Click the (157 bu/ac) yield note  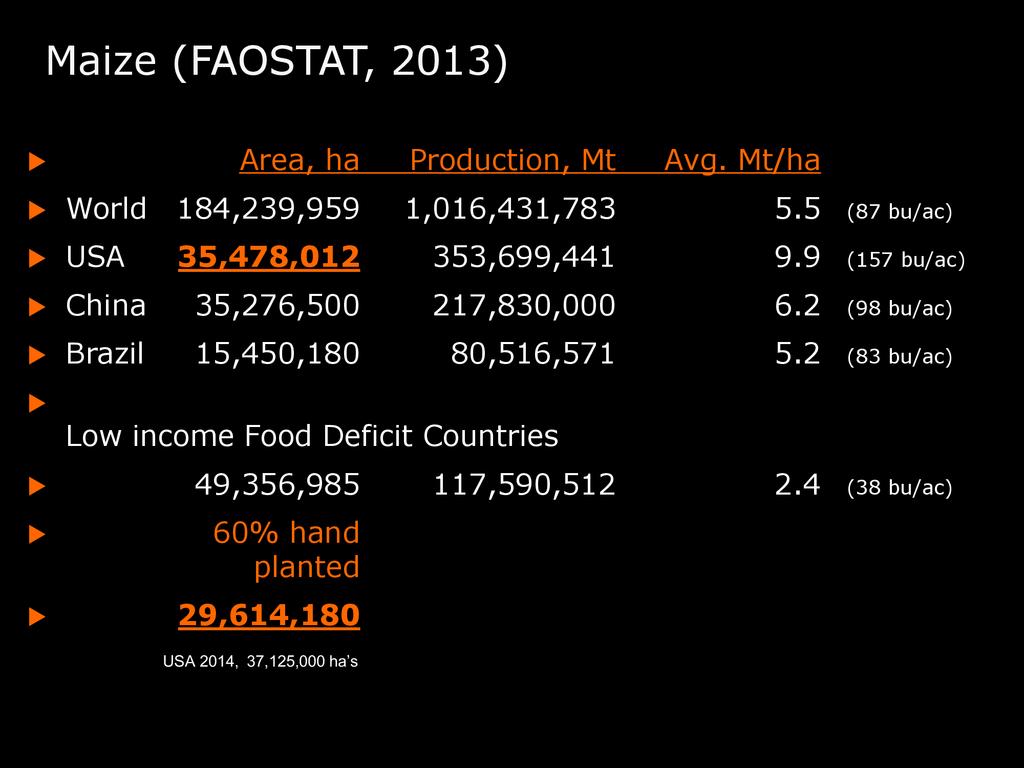tap(905, 261)
